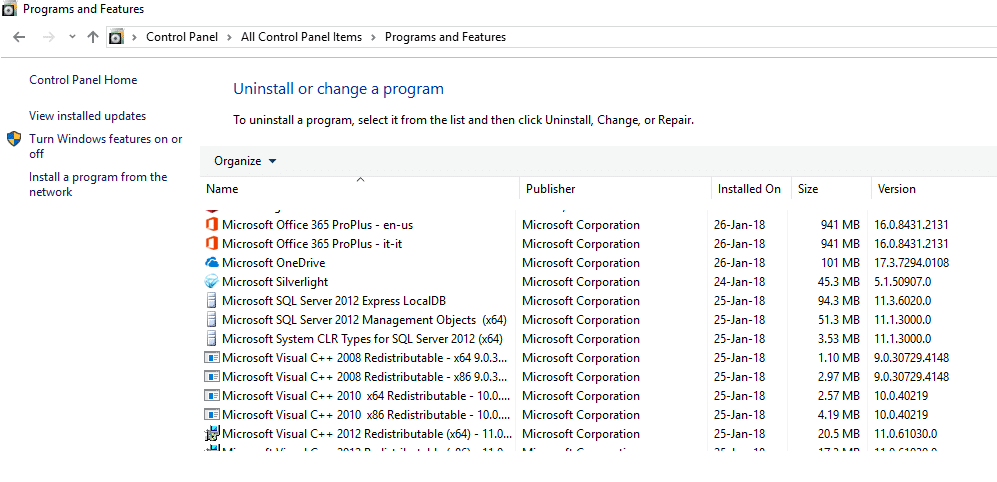Click the Office 365 ProPlus it-it icon
The height and width of the screenshot is (482, 997).
[212, 244]
